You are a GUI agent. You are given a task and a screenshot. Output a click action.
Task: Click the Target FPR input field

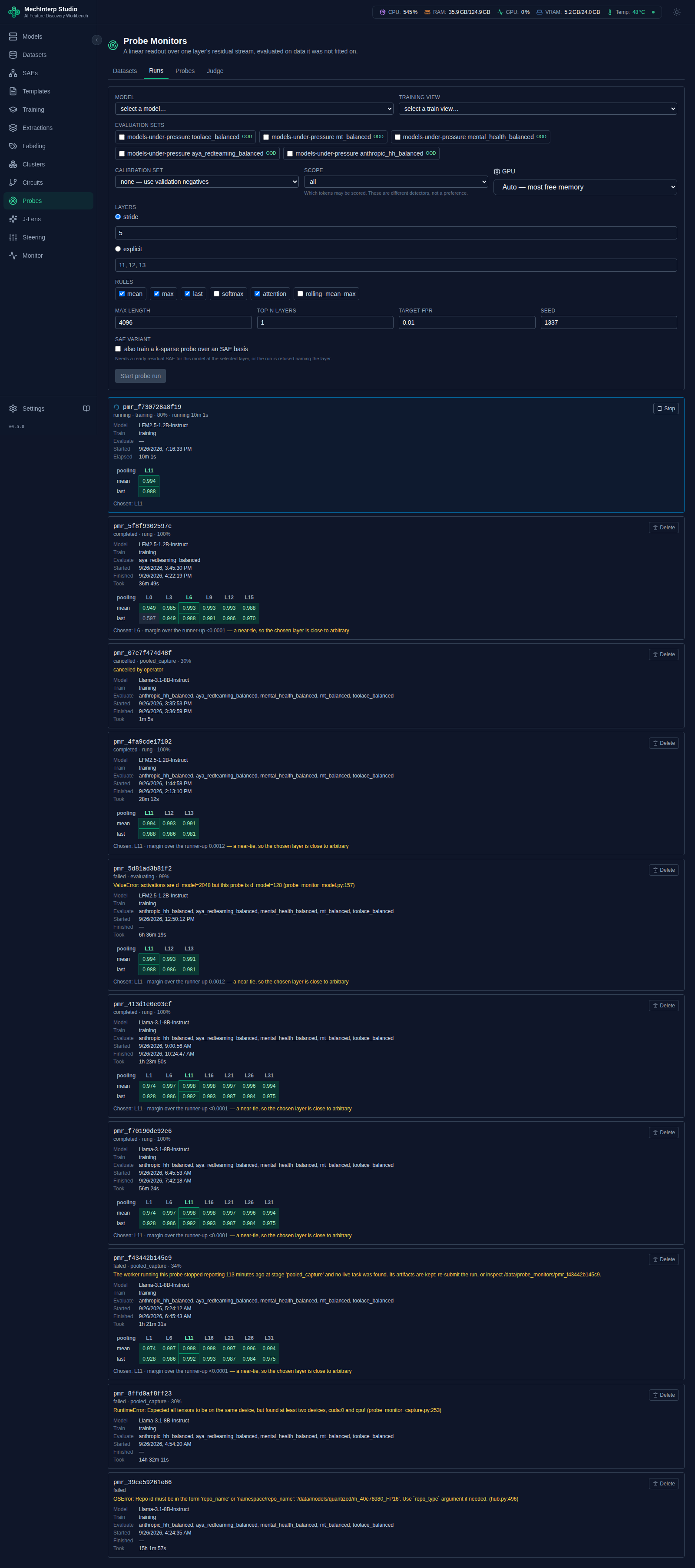467,322
